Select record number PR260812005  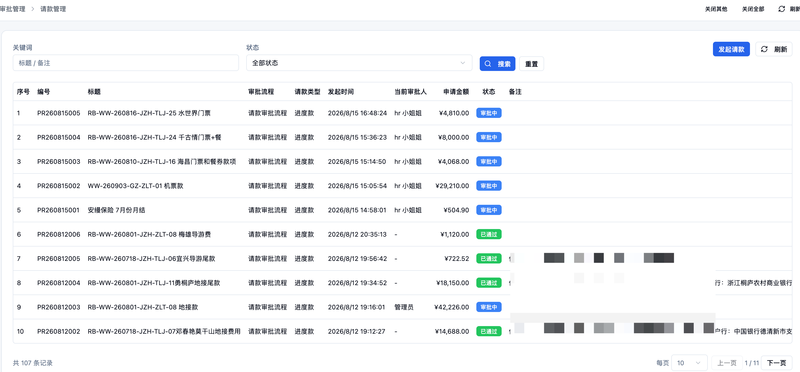coord(59,259)
